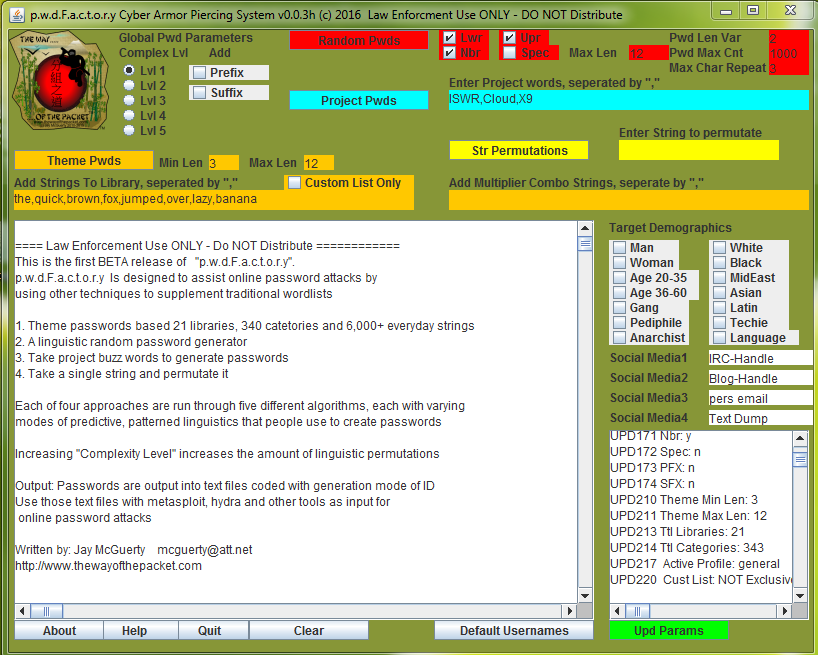Click the Help button
Image resolution: width=818 pixels, height=655 pixels.
pos(134,631)
